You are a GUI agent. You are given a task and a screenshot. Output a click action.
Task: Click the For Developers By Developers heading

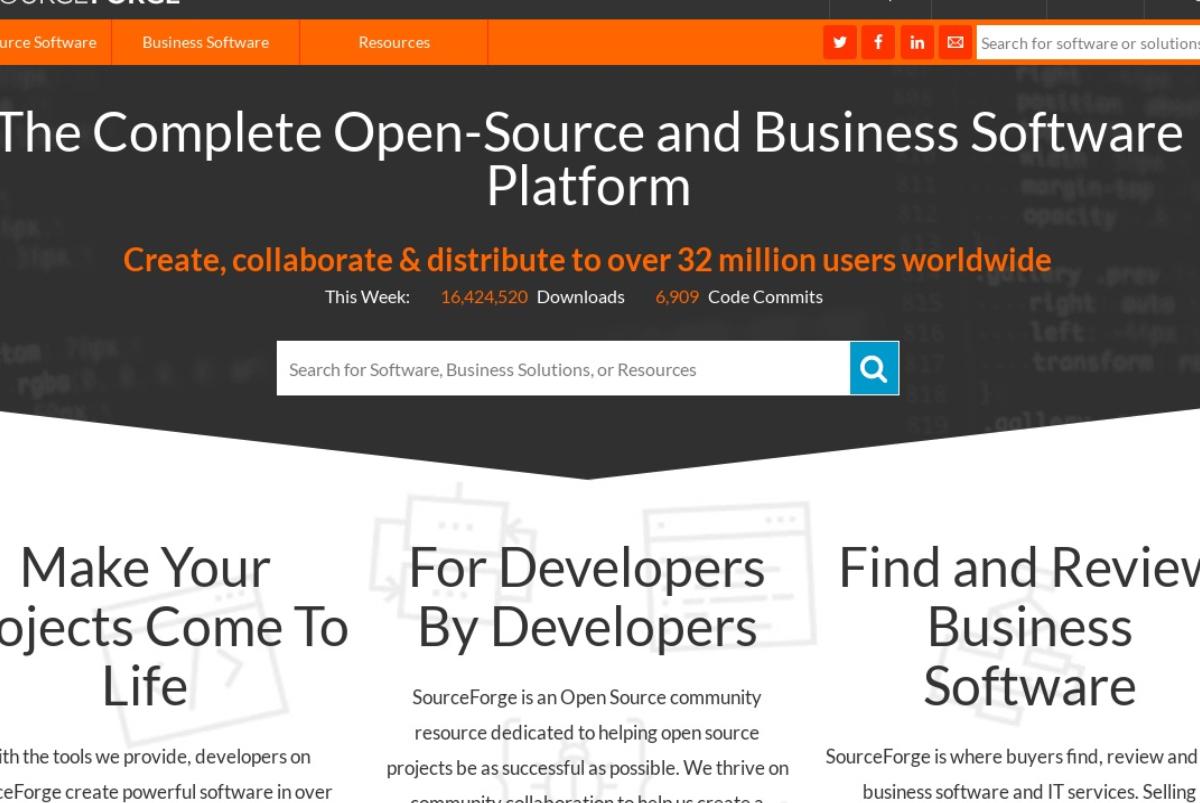click(587, 598)
